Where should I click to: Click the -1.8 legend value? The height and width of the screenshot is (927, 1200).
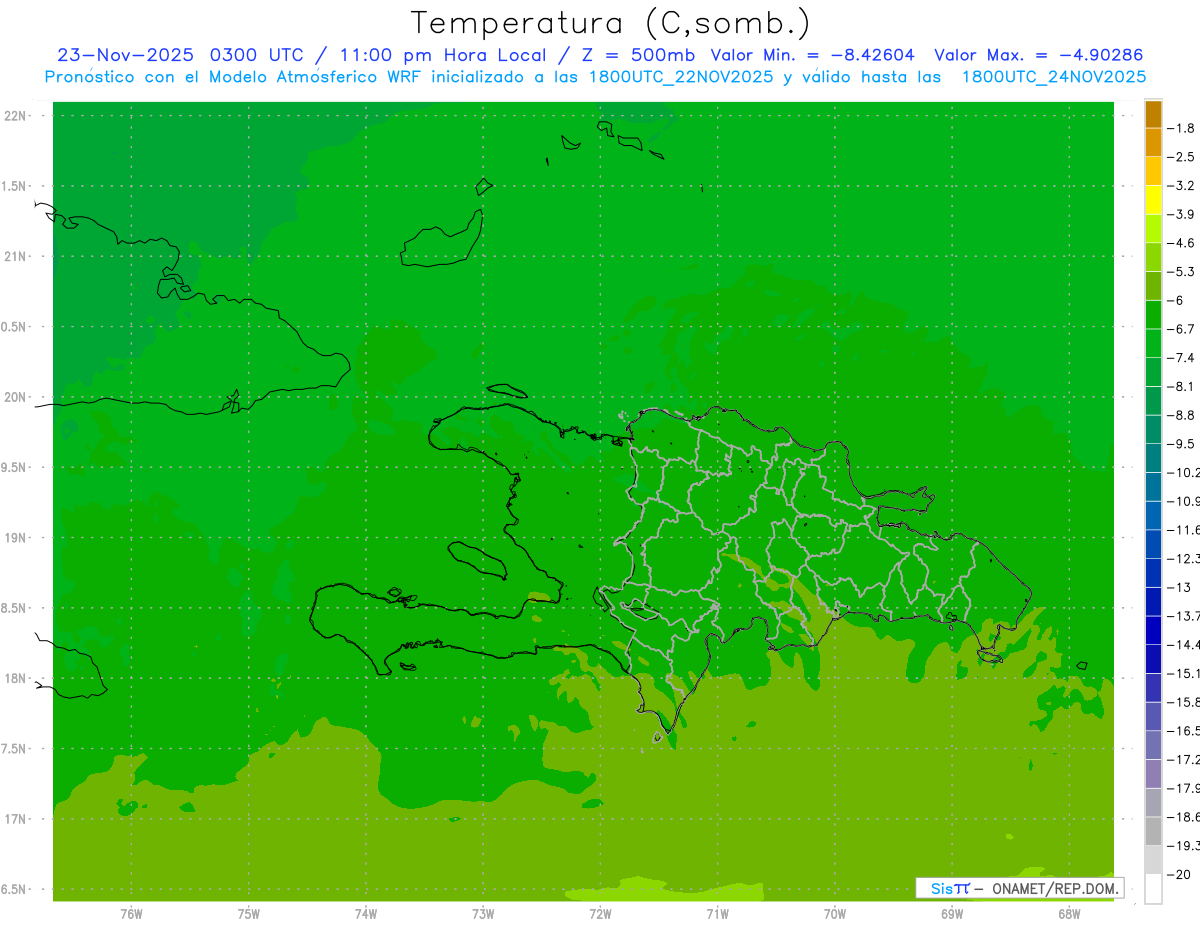pyautogui.click(x=1182, y=128)
